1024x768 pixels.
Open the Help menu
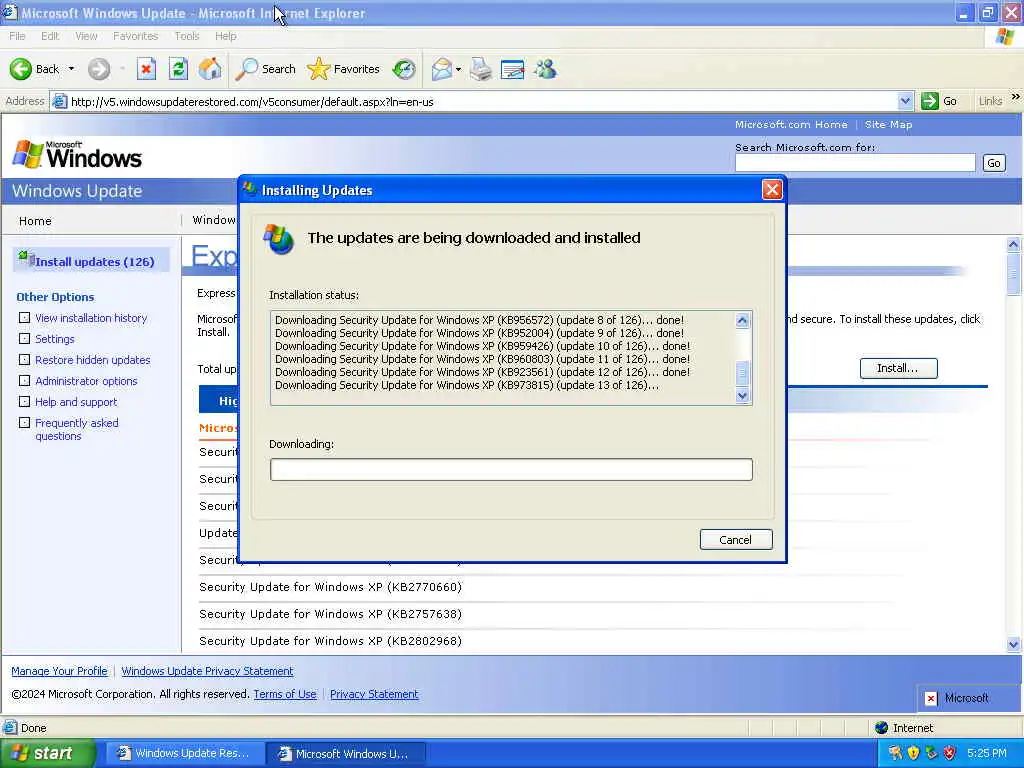[225, 36]
